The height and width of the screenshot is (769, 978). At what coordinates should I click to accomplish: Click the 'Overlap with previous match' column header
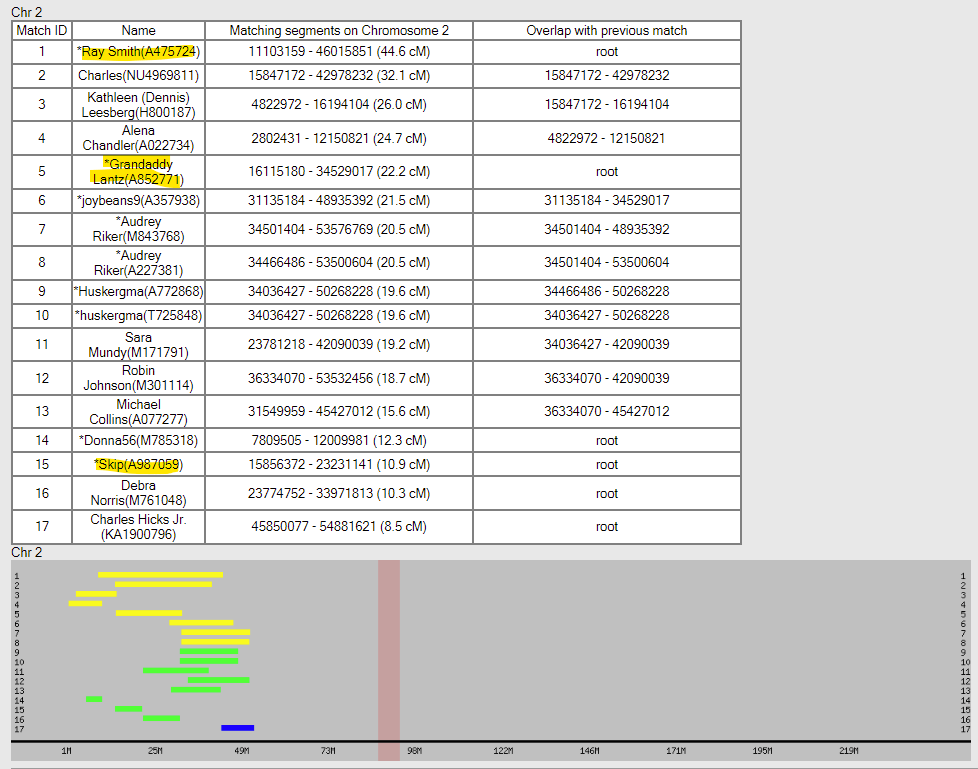pos(607,31)
